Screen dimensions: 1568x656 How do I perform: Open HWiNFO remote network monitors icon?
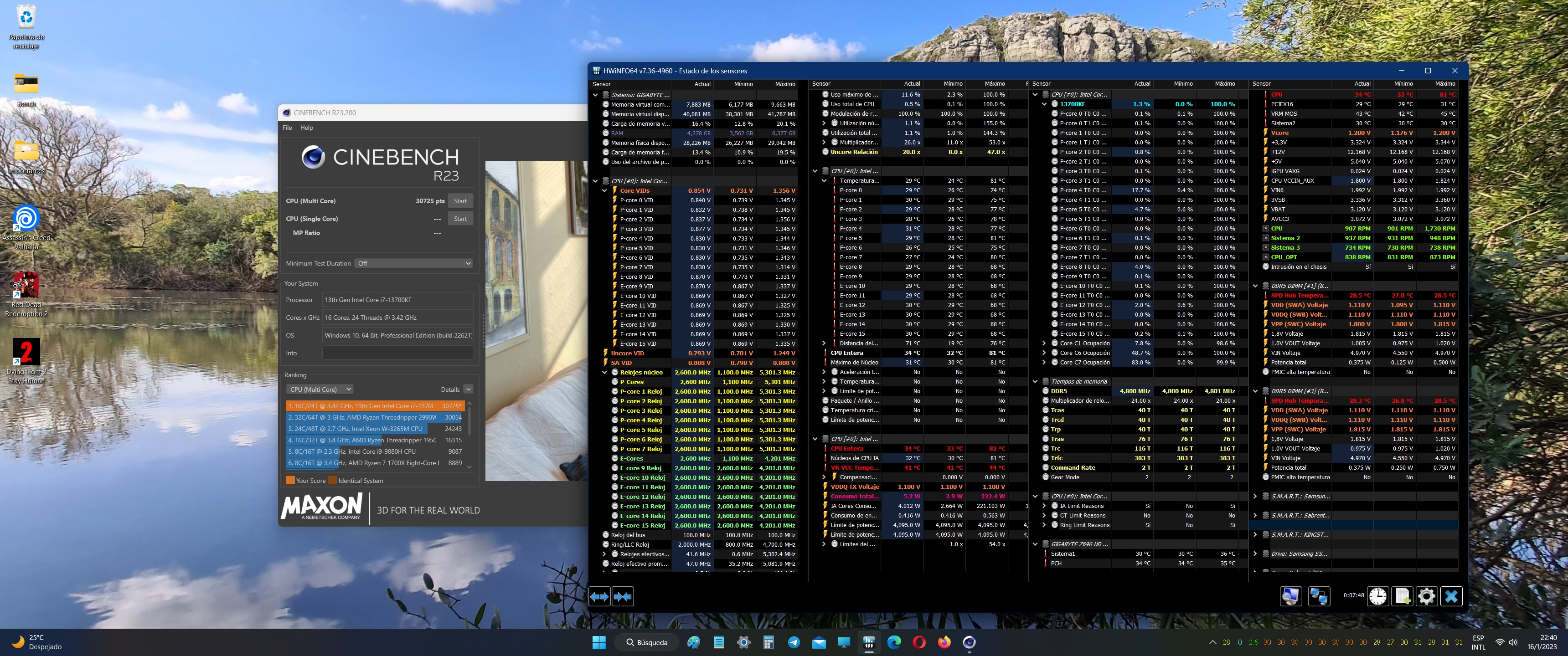tap(1318, 596)
